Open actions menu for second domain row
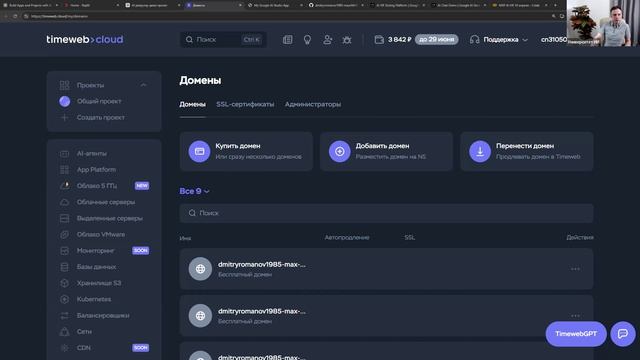The image size is (640, 360). click(575, 316)
